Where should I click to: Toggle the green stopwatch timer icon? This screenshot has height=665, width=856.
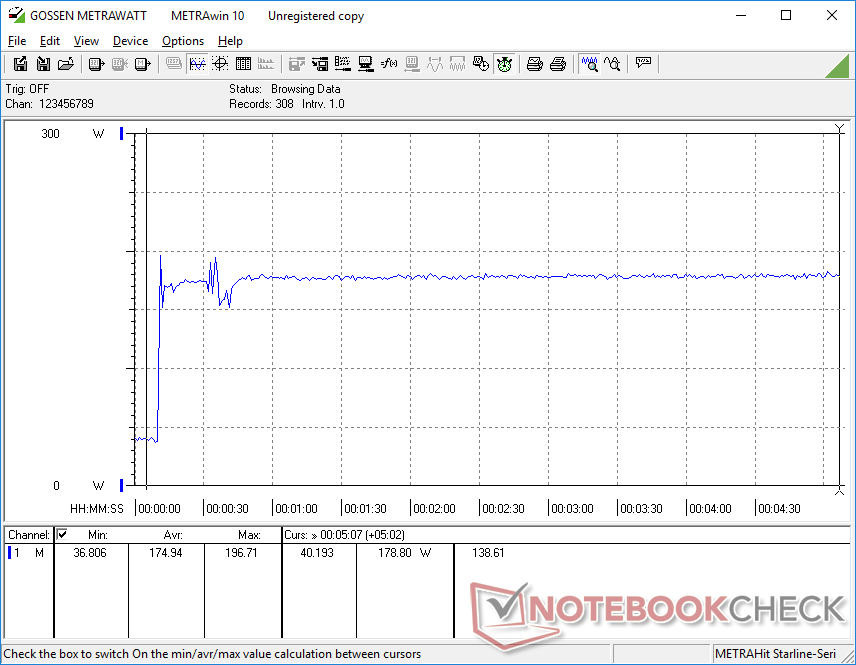(504, 64)
